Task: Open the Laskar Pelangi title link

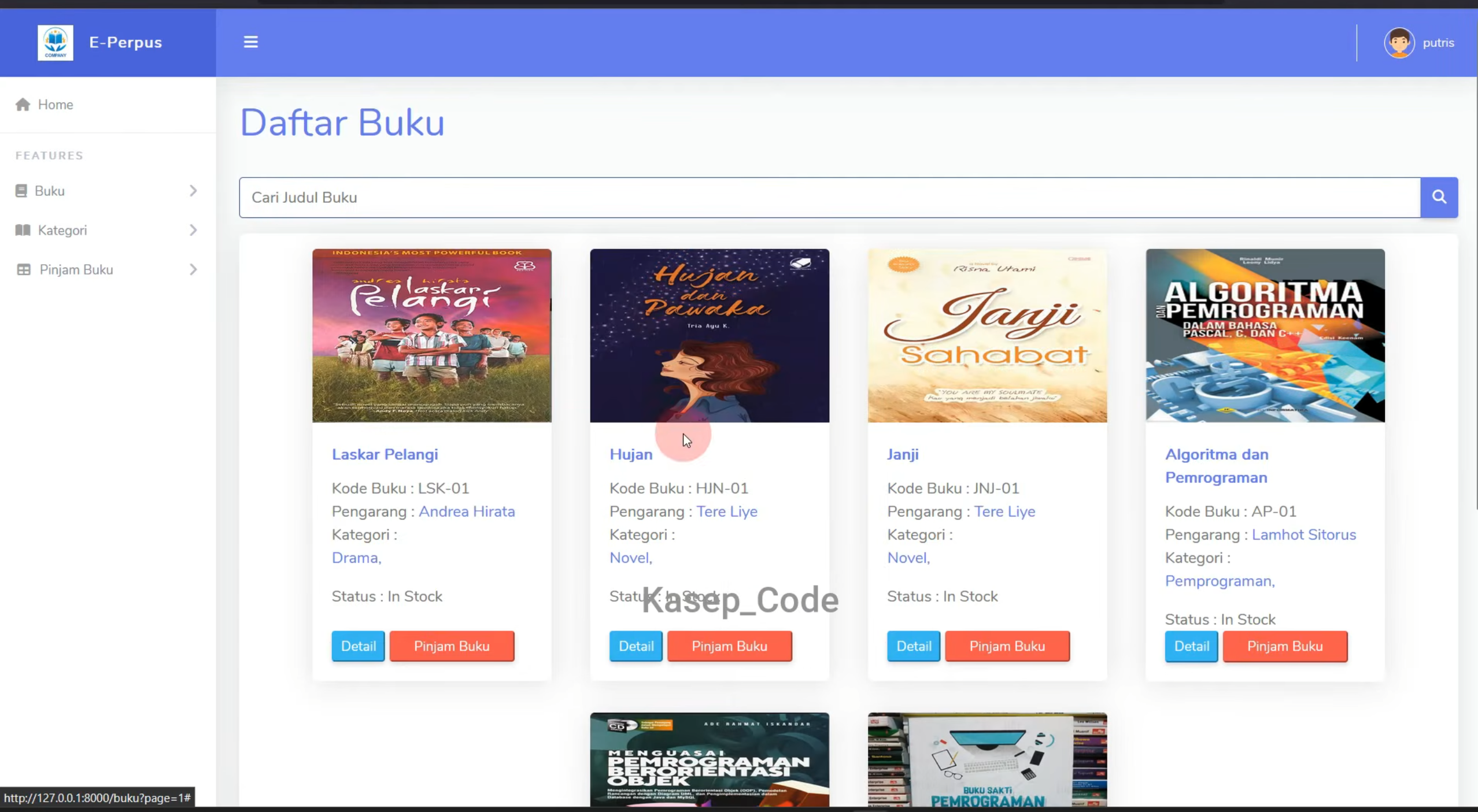Action: tap(385, 454)
